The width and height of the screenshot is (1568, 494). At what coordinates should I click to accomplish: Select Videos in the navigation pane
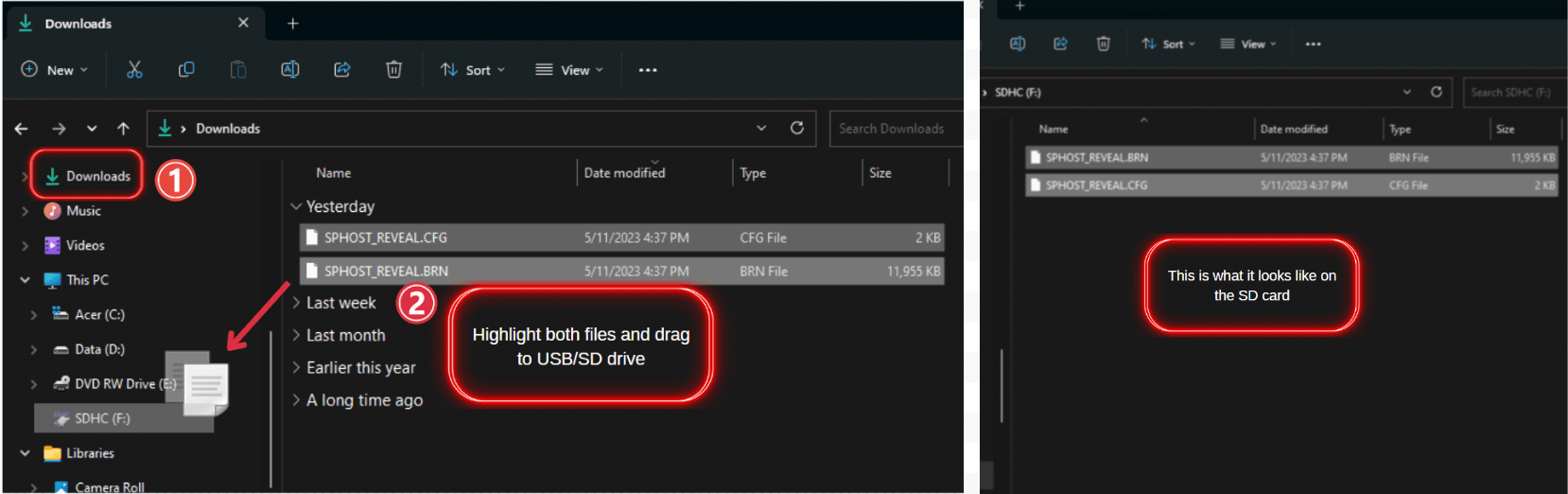point(74,245)
